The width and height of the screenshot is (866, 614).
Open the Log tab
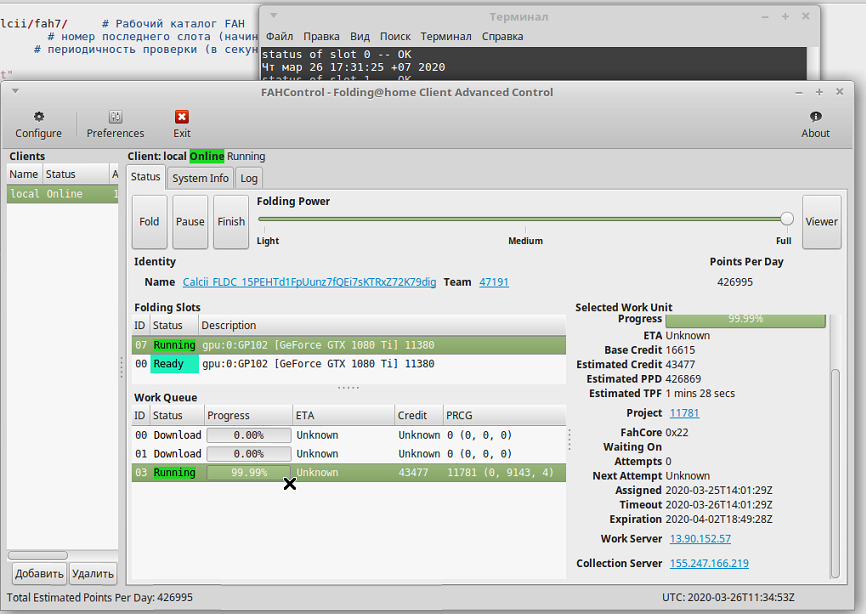click(x=249, y=178)
